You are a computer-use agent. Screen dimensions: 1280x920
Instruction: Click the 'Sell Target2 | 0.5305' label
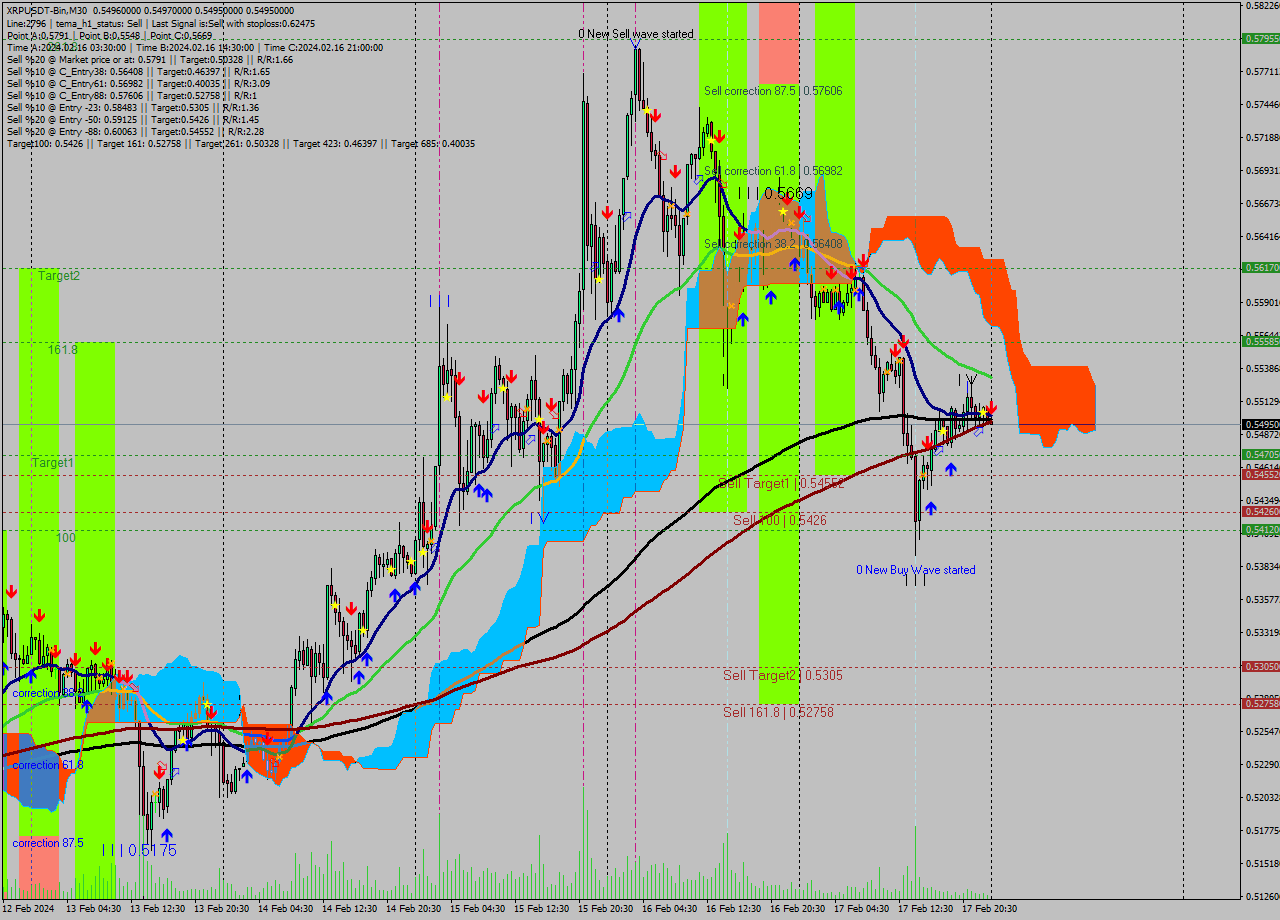coord(783,675)
